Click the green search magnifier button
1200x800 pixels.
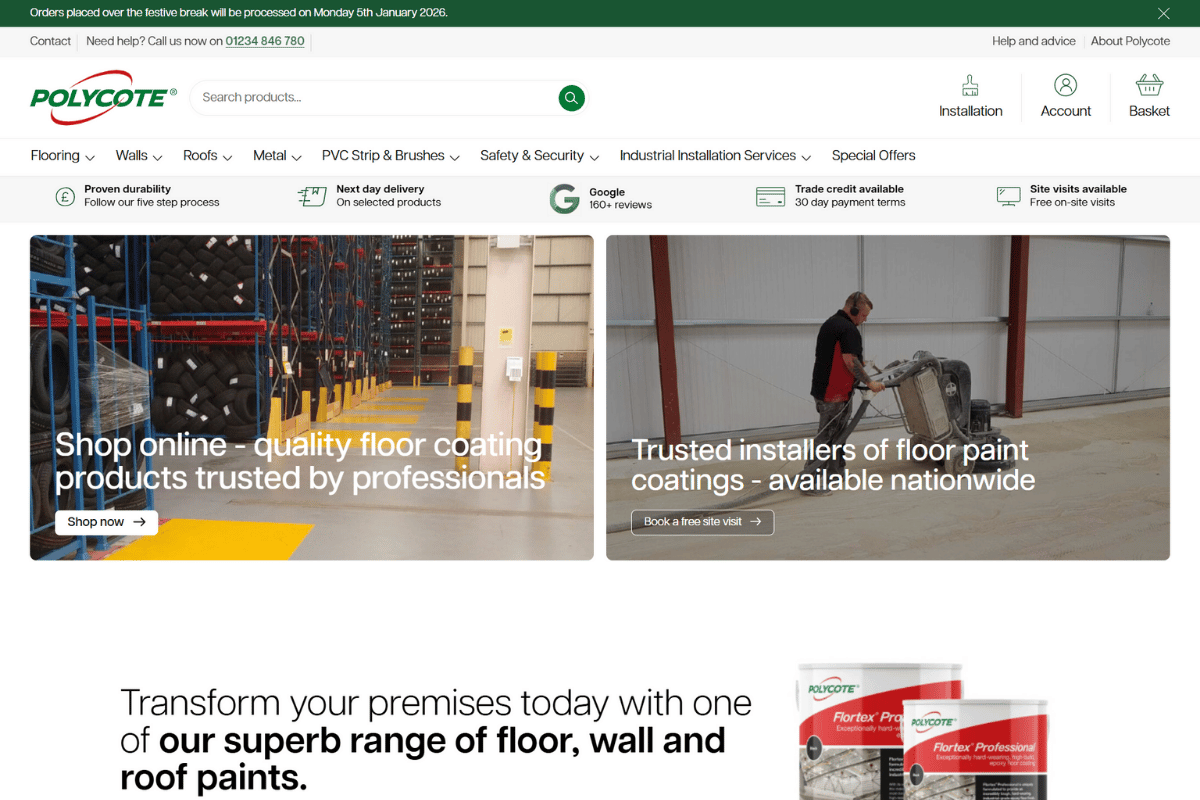(x=571, y=97)
